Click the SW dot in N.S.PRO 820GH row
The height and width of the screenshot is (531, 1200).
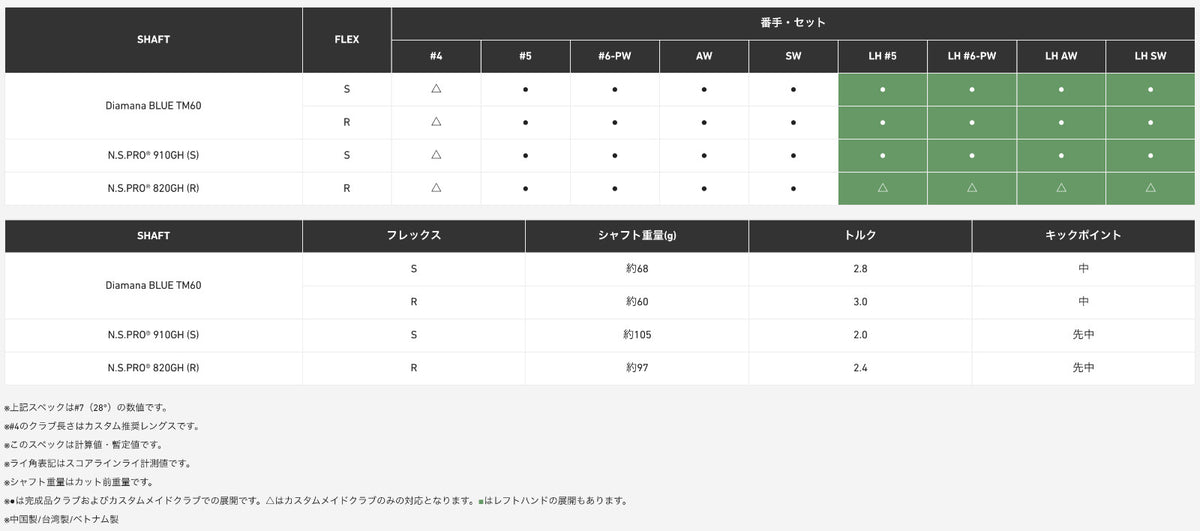coord(793,189)
